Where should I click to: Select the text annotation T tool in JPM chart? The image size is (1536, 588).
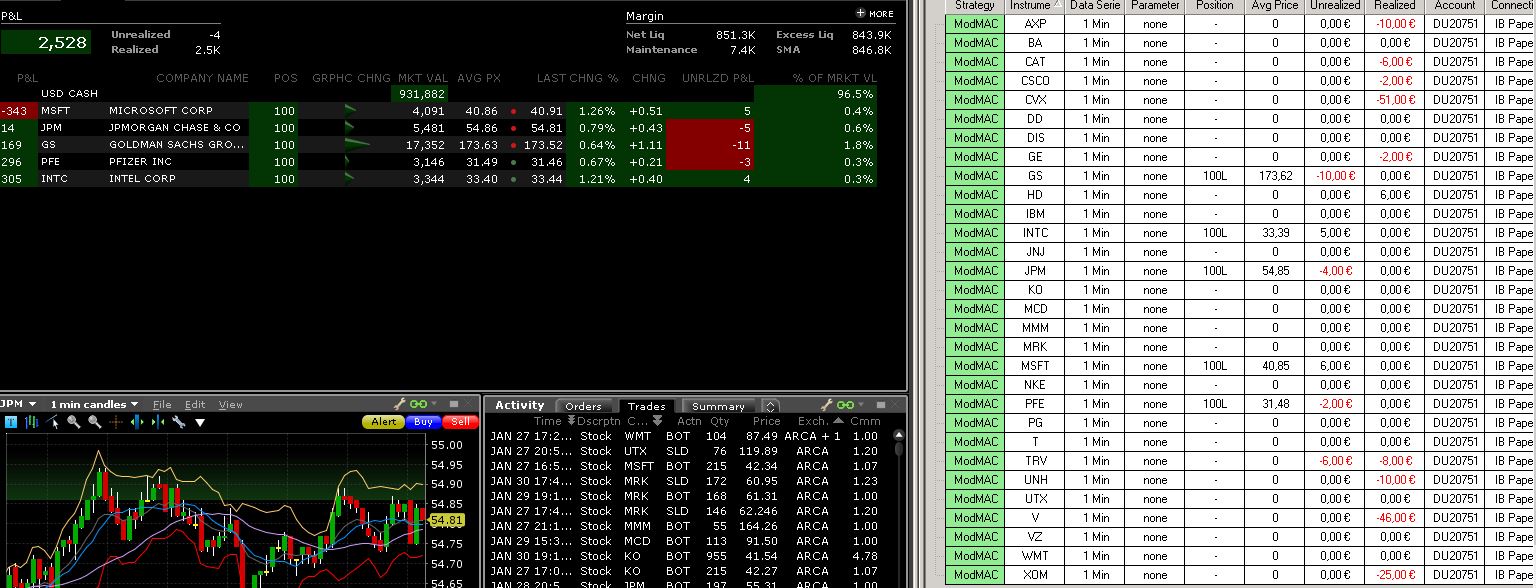pyautogui.click(x=11, y=422)
